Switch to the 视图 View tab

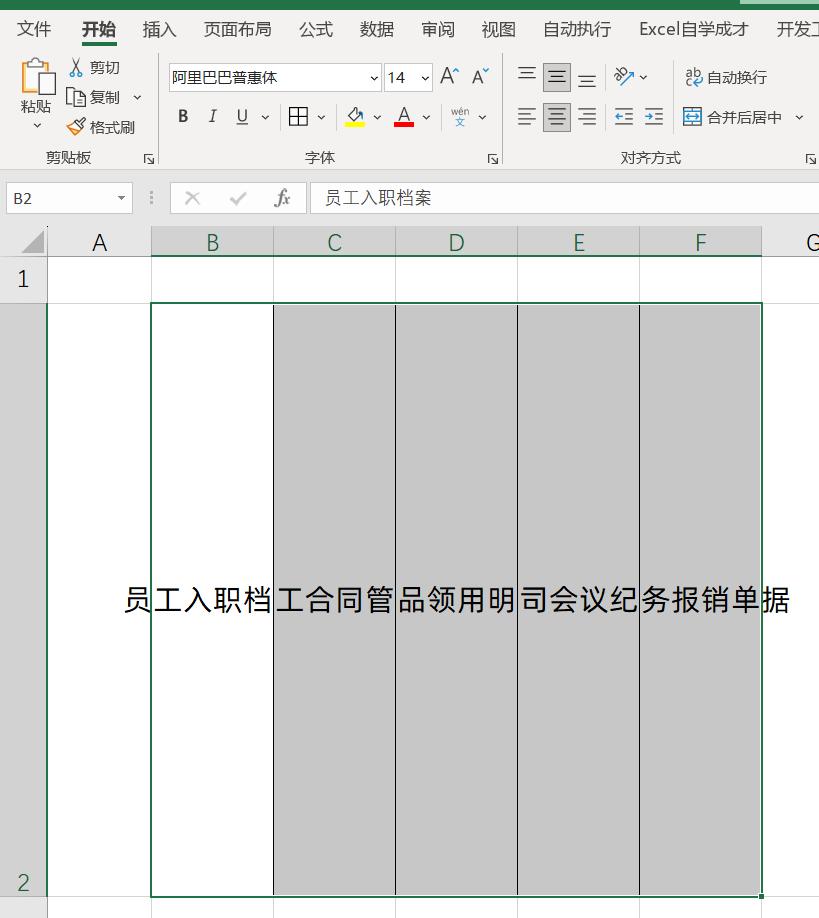point(499,29)
